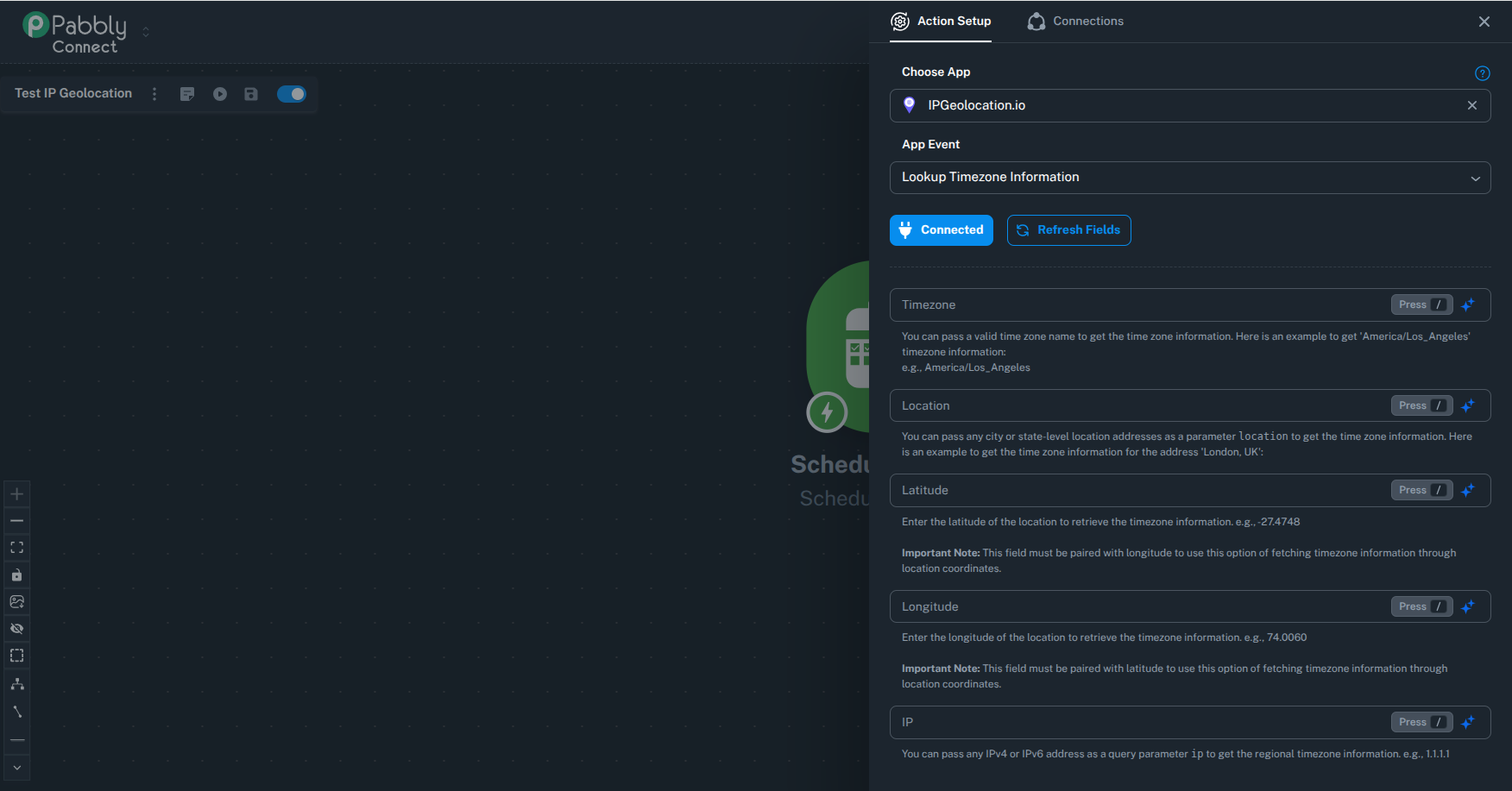1512x791 pixels.
Task: Click the AI sparkle icon in Longitude field
Action: (1468, 606)
